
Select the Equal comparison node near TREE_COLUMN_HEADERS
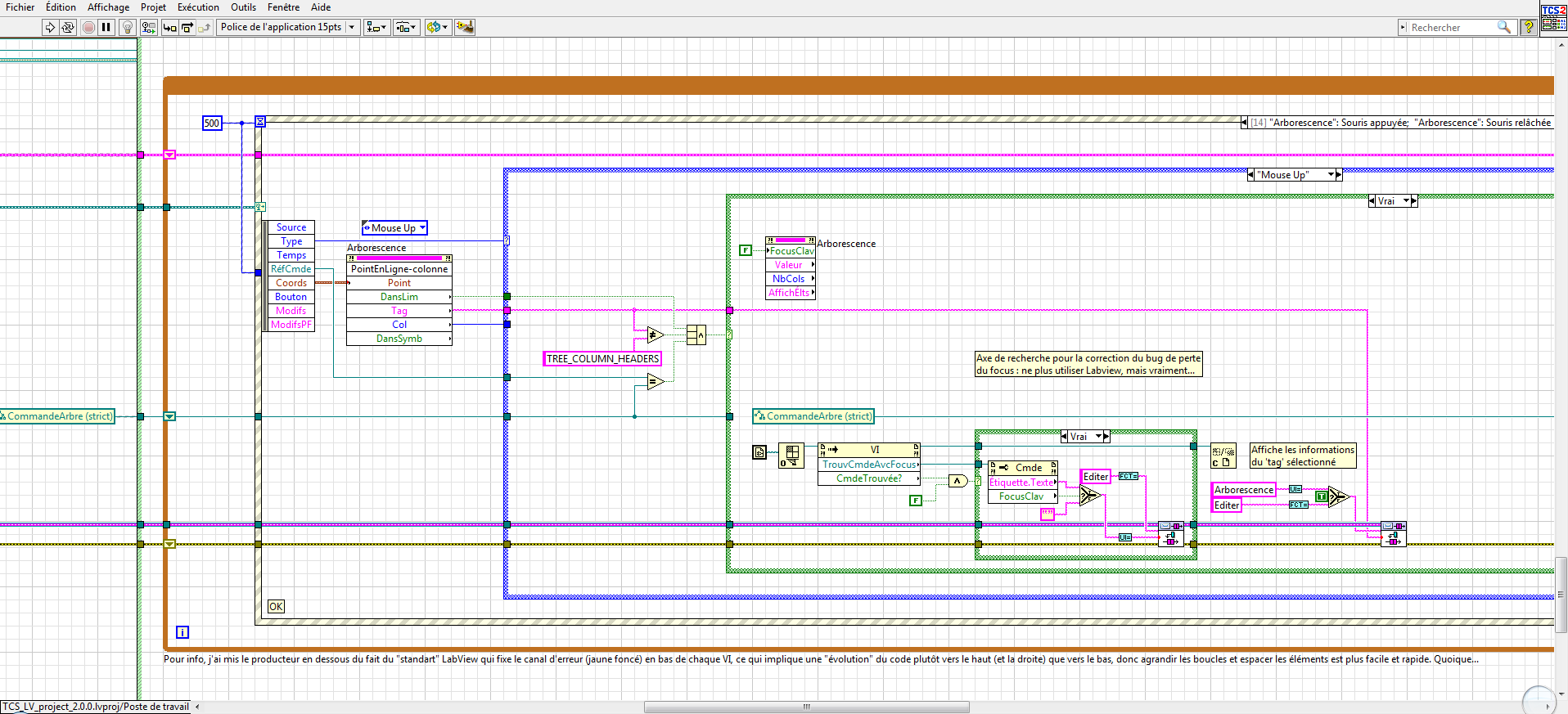tap(656, 381)
